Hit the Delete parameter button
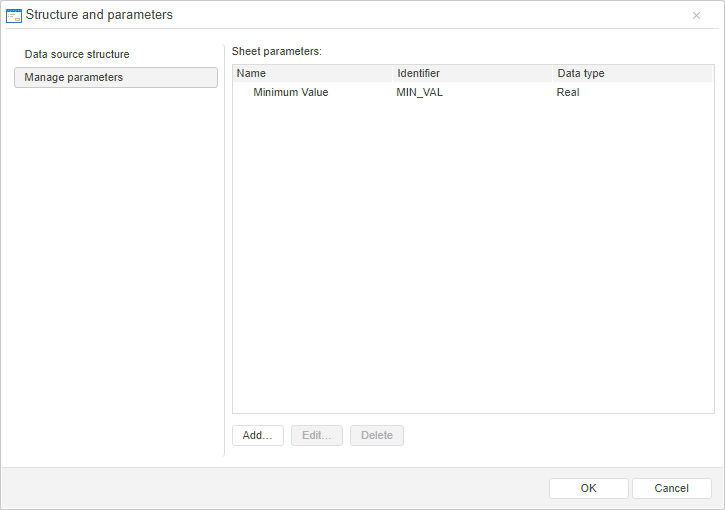Image resolution: width=725 pixels, height=510 pixels. pyautogui.click(x=377, y=435)
